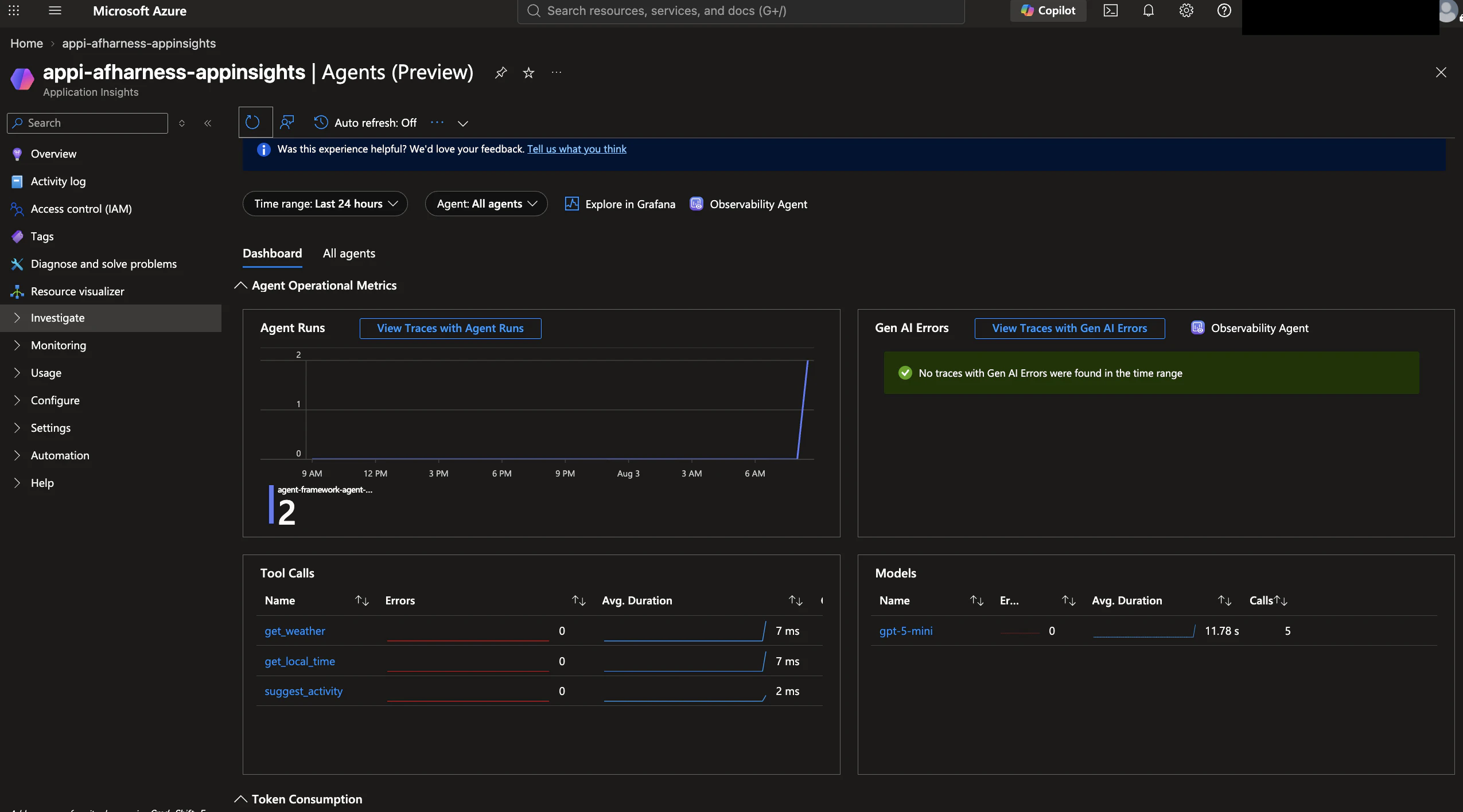The width and height of the screenshot is (1463, 812).
Task: Open the hamburger portal menu
Action: tap(55, 10)
